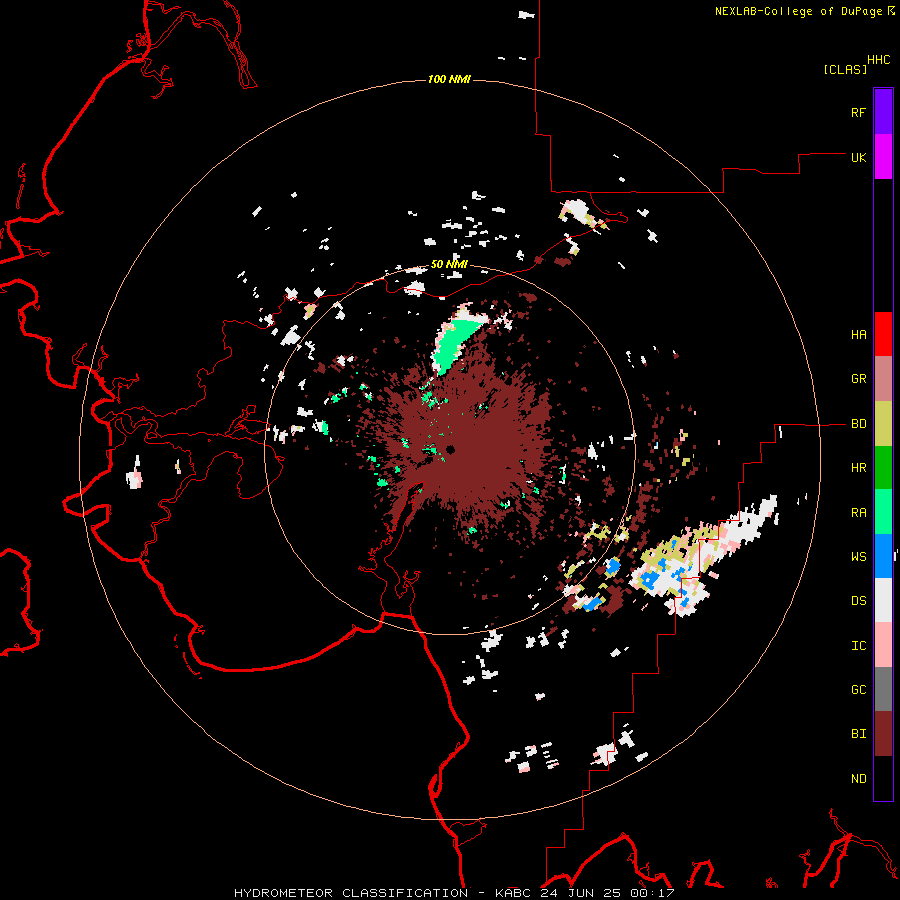Click the 'BD' legend label
The width and height of the screenshot is (900, 900).
click(x=858, y=424)
